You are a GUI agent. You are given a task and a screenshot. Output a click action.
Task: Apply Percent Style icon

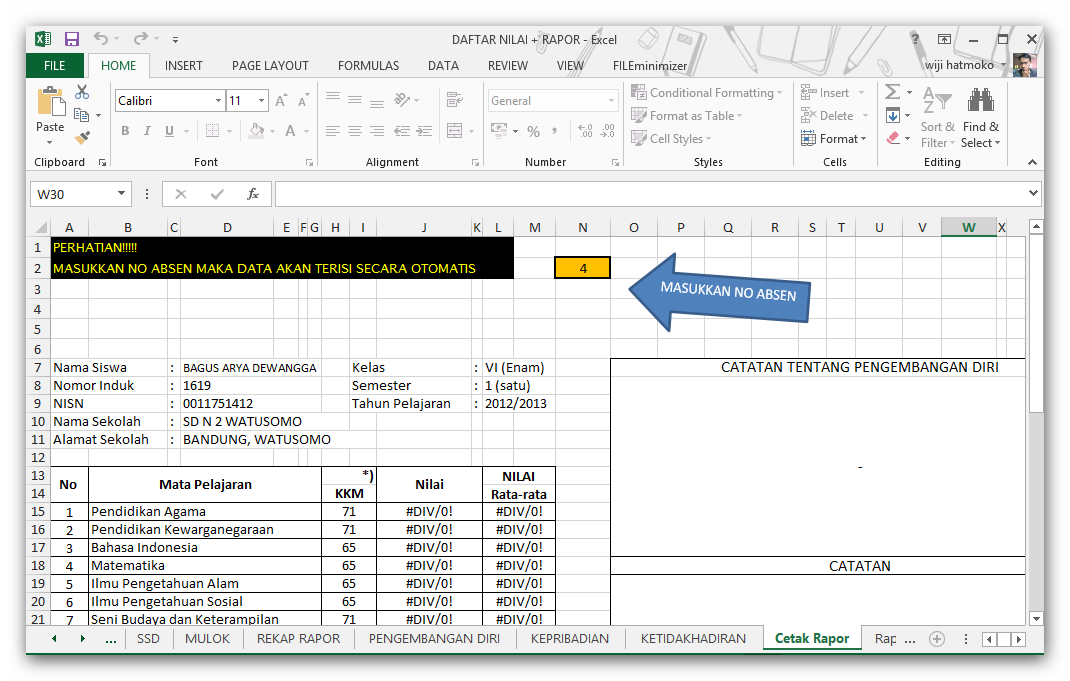(x=534, y=131)
